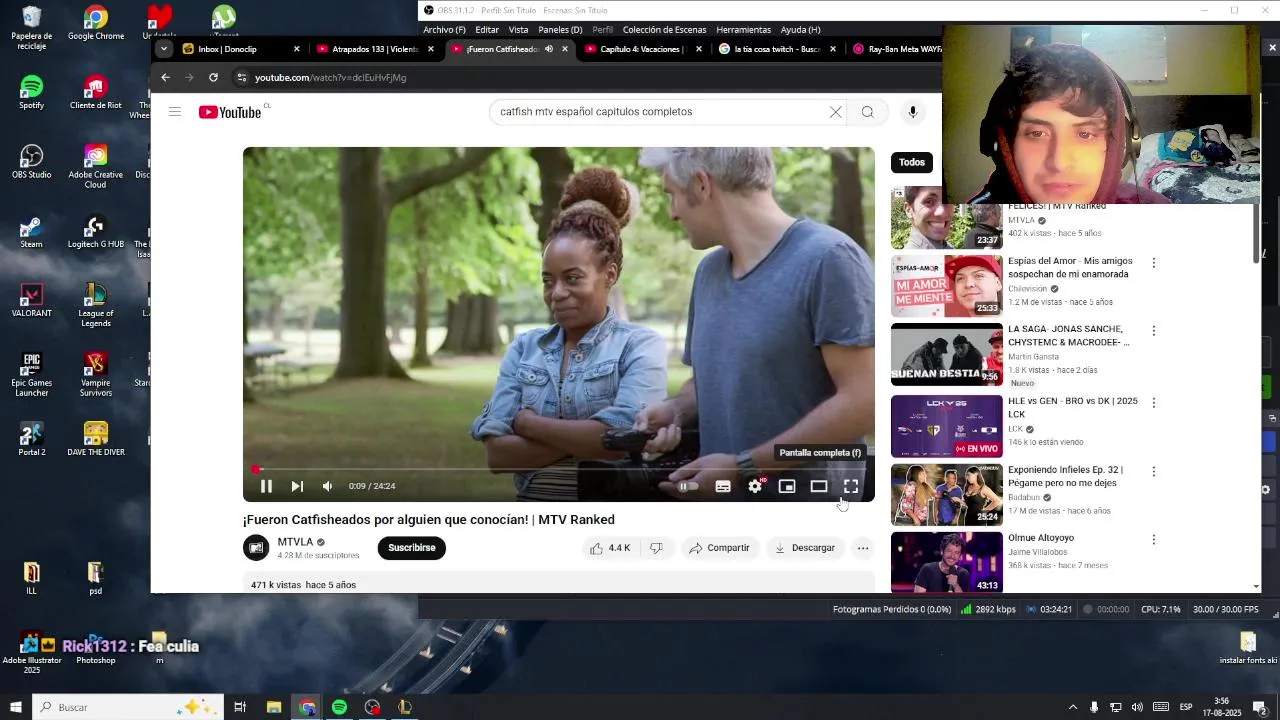The width and height of the screenshot is (1280, 720).
Task: Mute the Fueron Catfisheados tab audio
Action: (548, 49)
